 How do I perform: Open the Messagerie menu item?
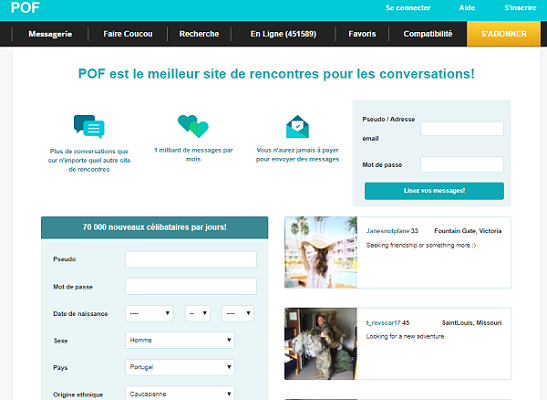pyautogui.click(x=50, y=34)
